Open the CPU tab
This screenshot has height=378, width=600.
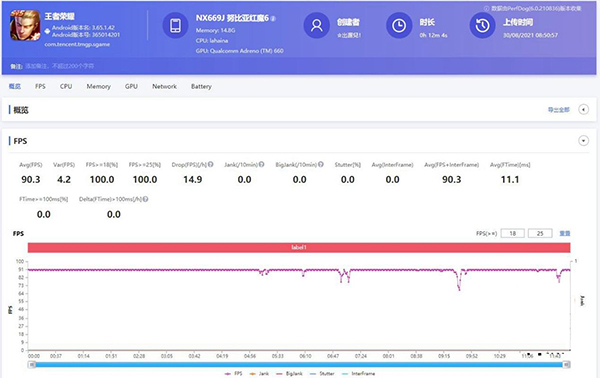pyautogui.click(x=66, y=86)
